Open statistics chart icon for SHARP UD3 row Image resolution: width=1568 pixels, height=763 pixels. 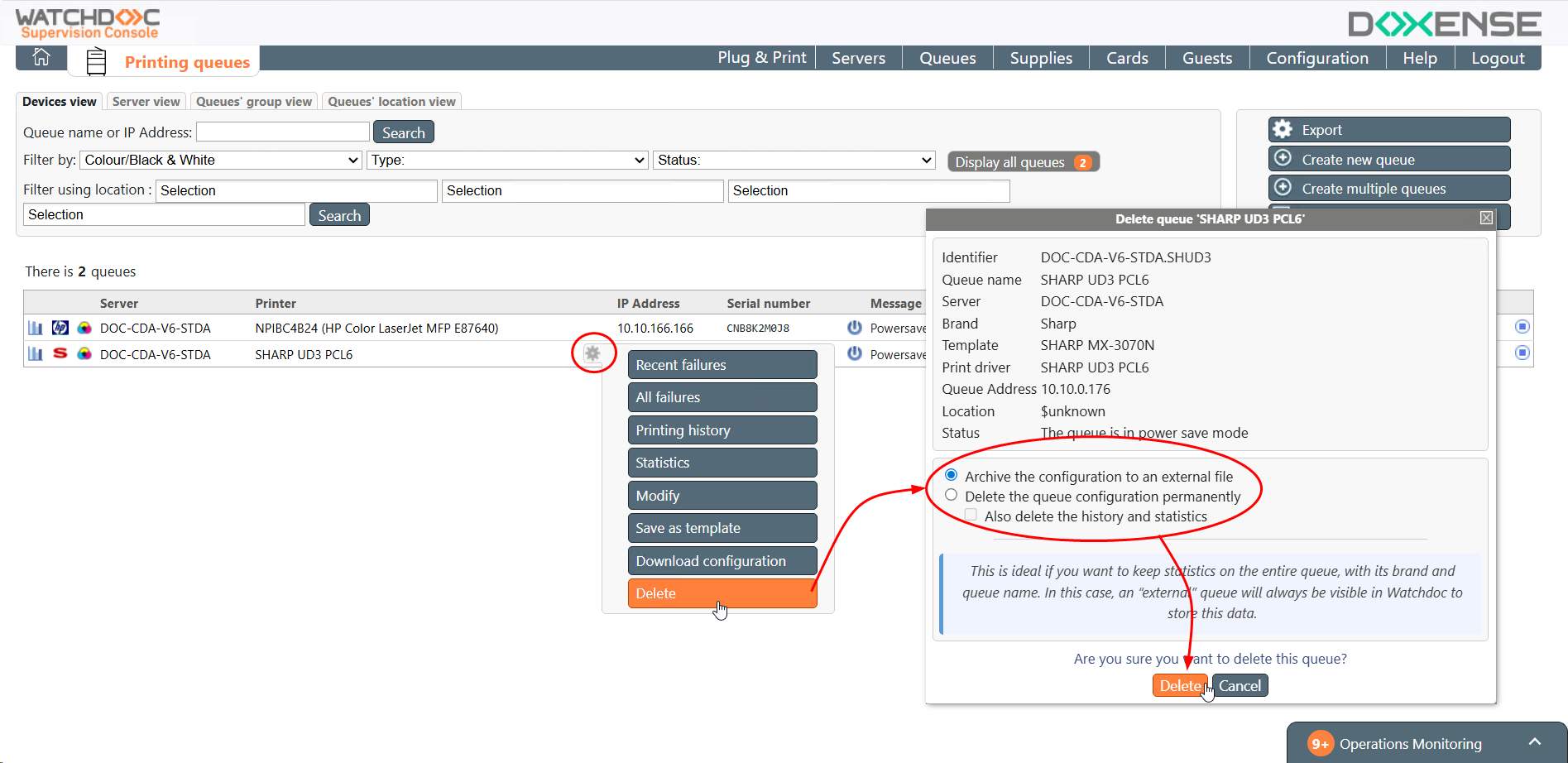(x=36, y=354)
